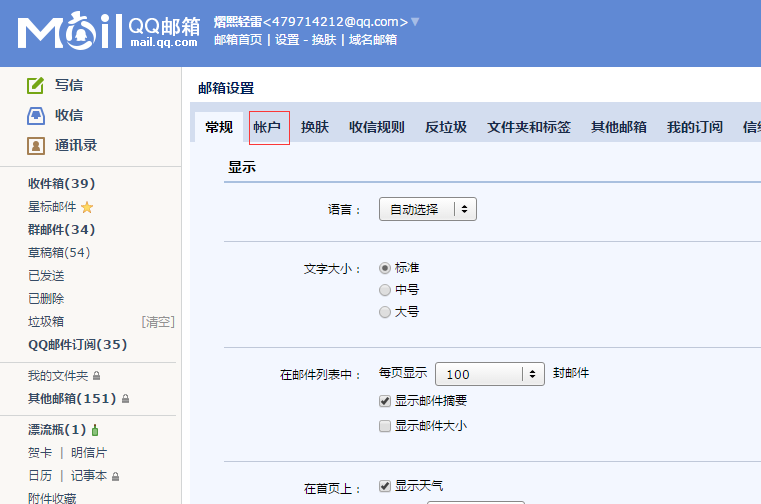
Task: Switch to the 文件夹和标签 tab
Action: (x=529, y=127)
